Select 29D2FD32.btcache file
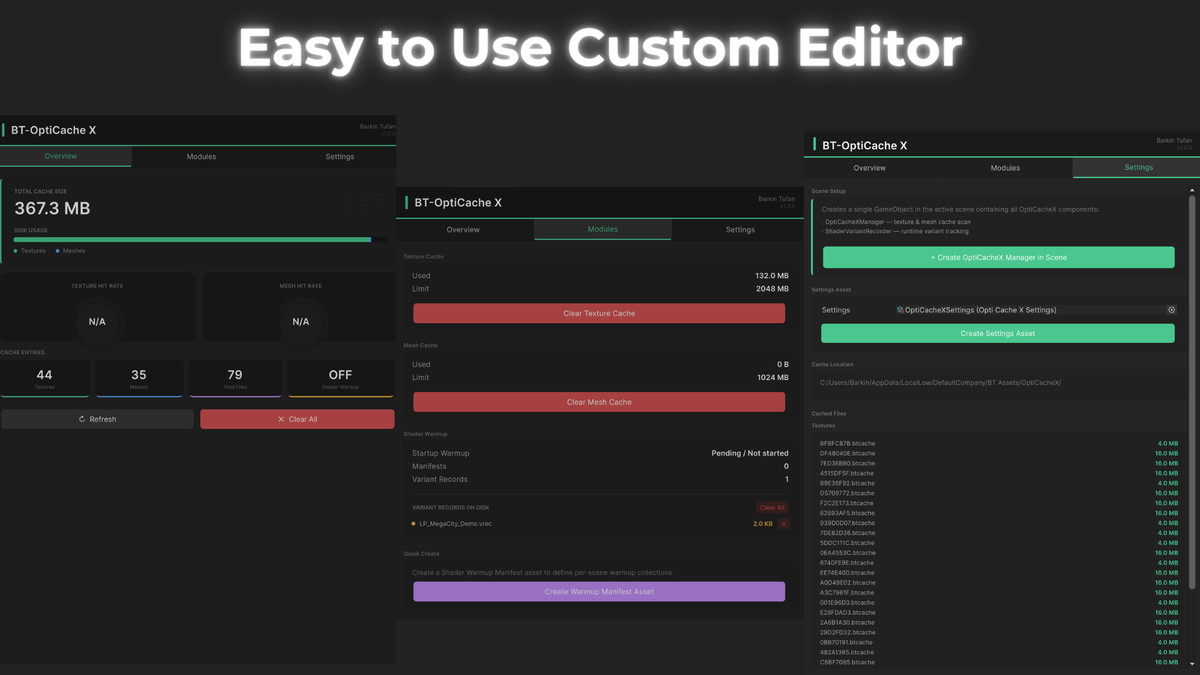 [848, 633]
